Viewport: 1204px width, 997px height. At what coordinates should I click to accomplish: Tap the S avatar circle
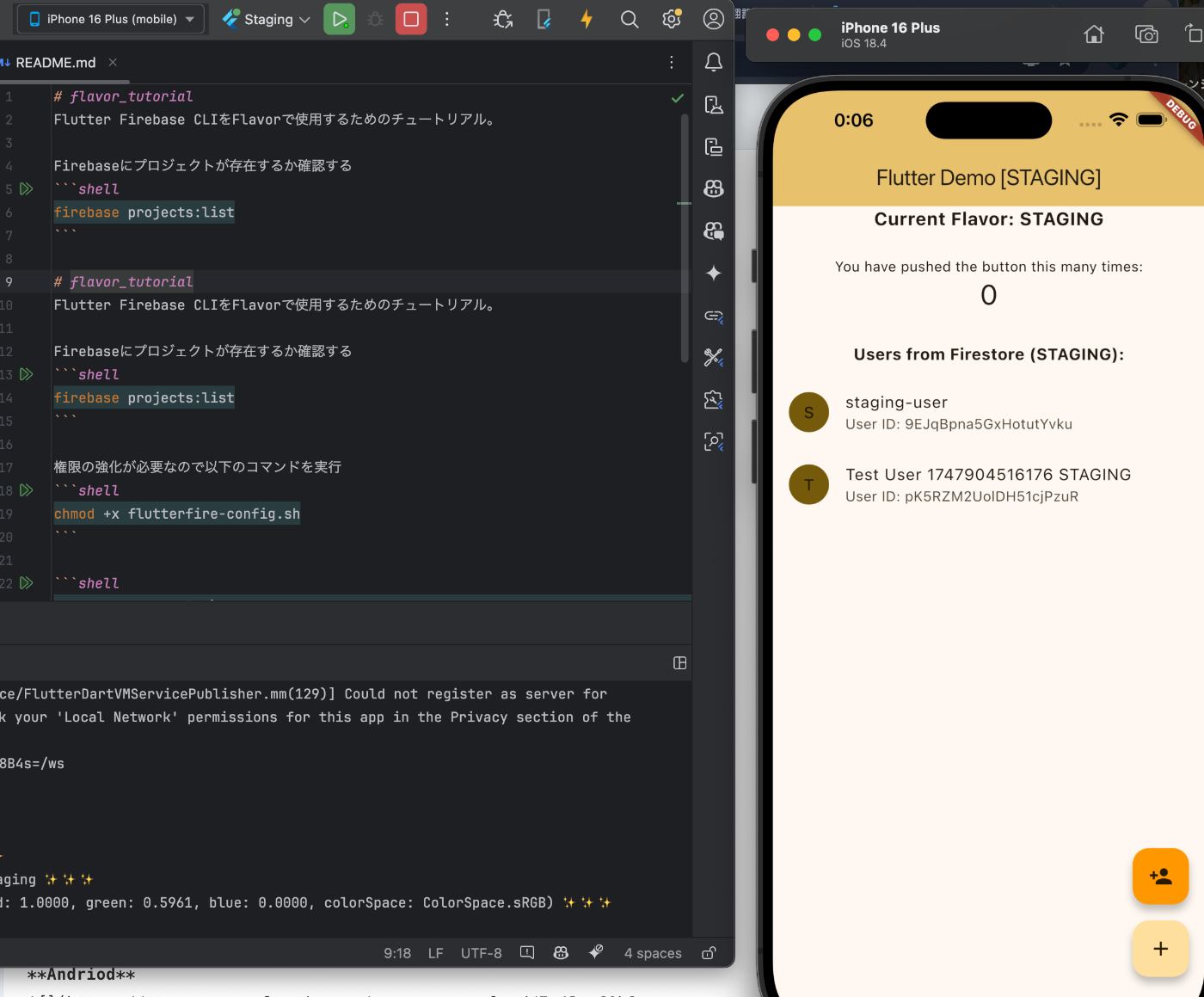coord(808,412)
